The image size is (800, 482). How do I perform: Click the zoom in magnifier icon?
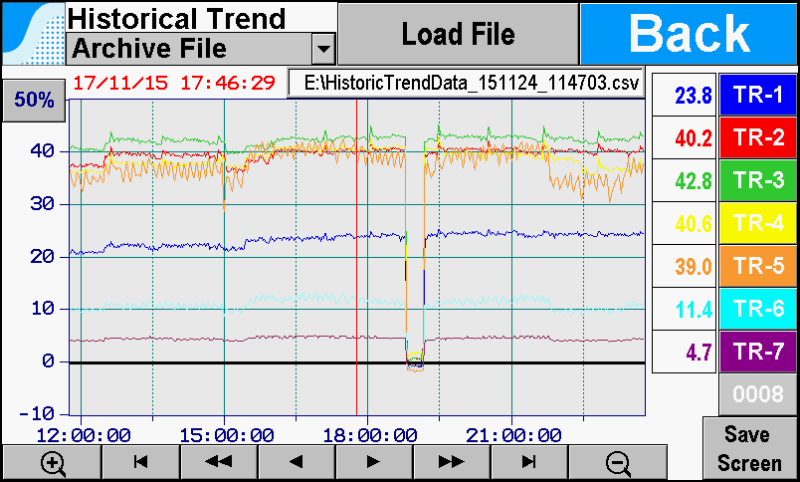coord(51,462)
